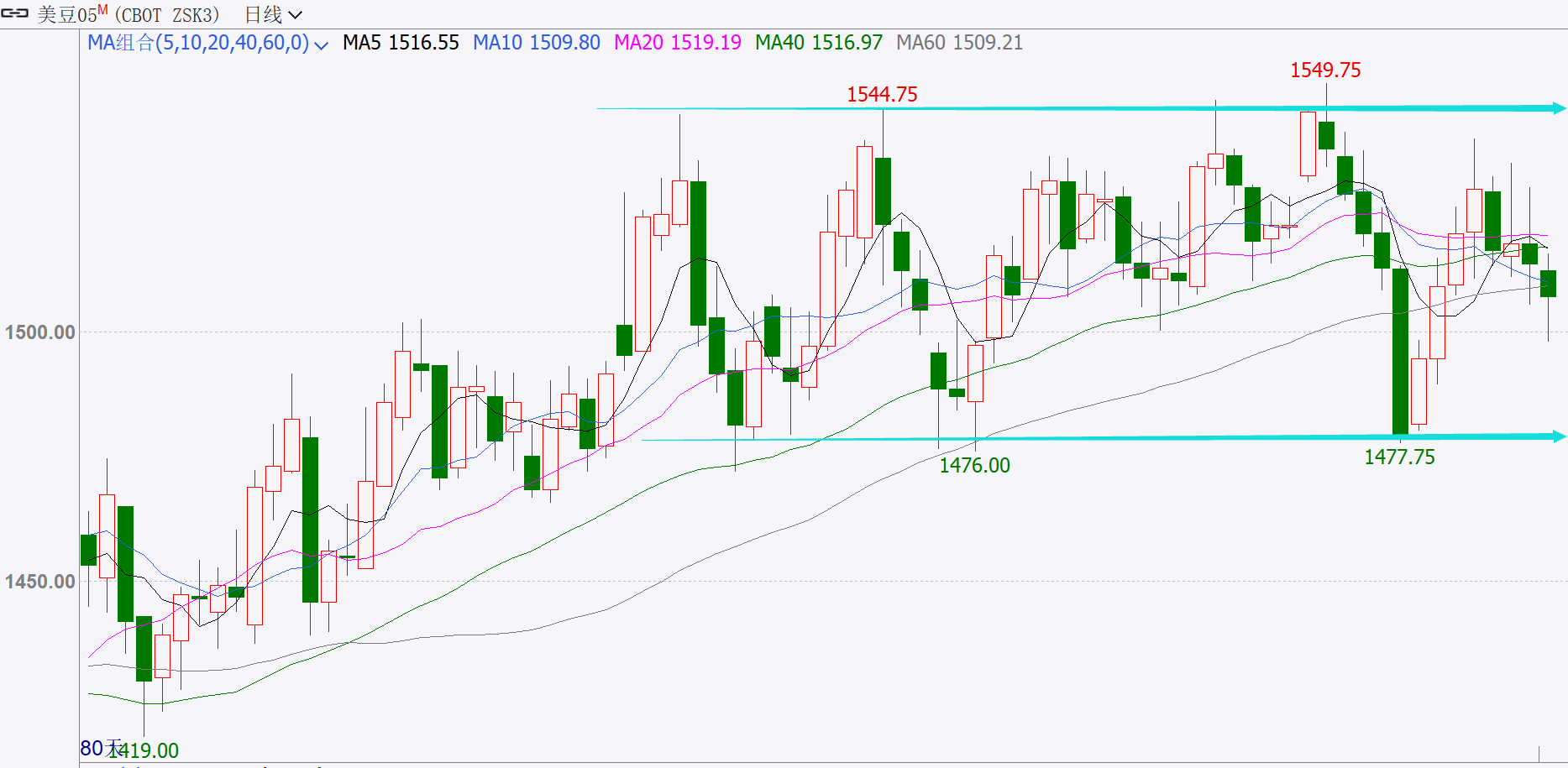Click the "MA60 1509.21" legend value
The width and height of the screenshot is (1568, 768).
pyautogui.click(x=960, y=43)
